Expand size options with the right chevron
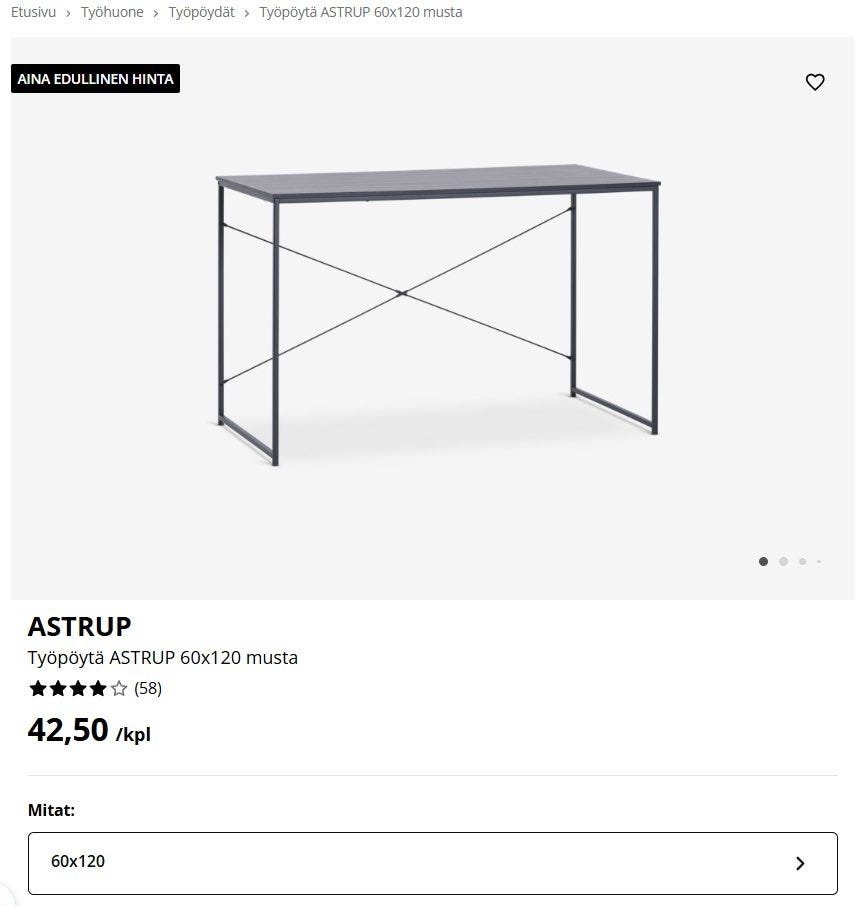The width and height of the screenshot is (868, 906). (800, 863)
